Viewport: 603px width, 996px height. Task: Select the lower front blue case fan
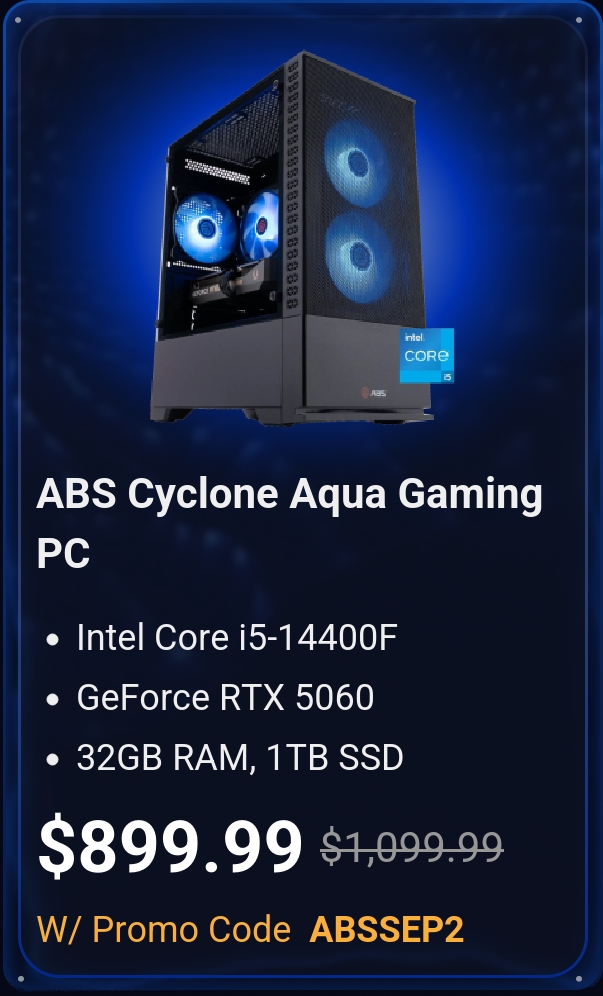360,255
